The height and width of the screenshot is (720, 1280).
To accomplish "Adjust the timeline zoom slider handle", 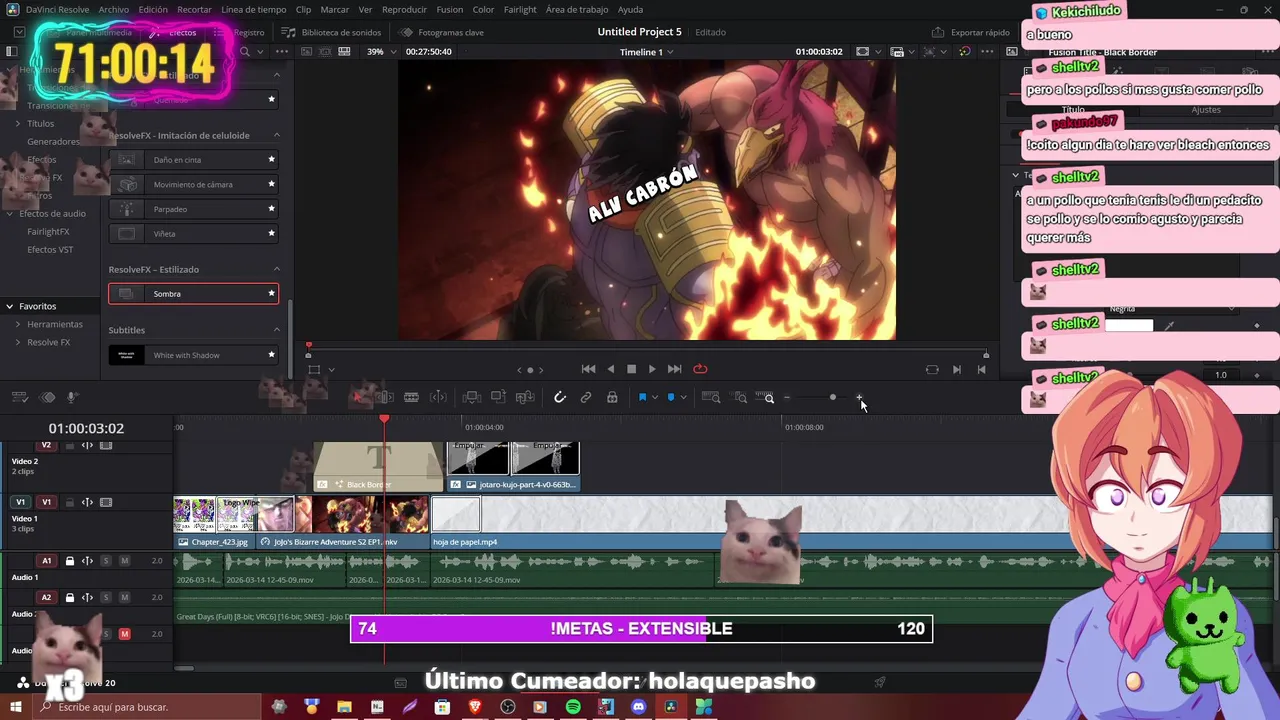I will click(833, 397).
